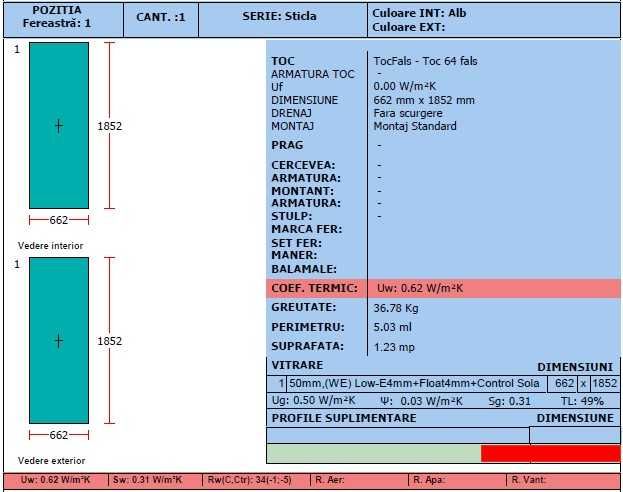Click the glazing width cell '662'
Screen dimensions: 623x492
(x=565, y=383)
